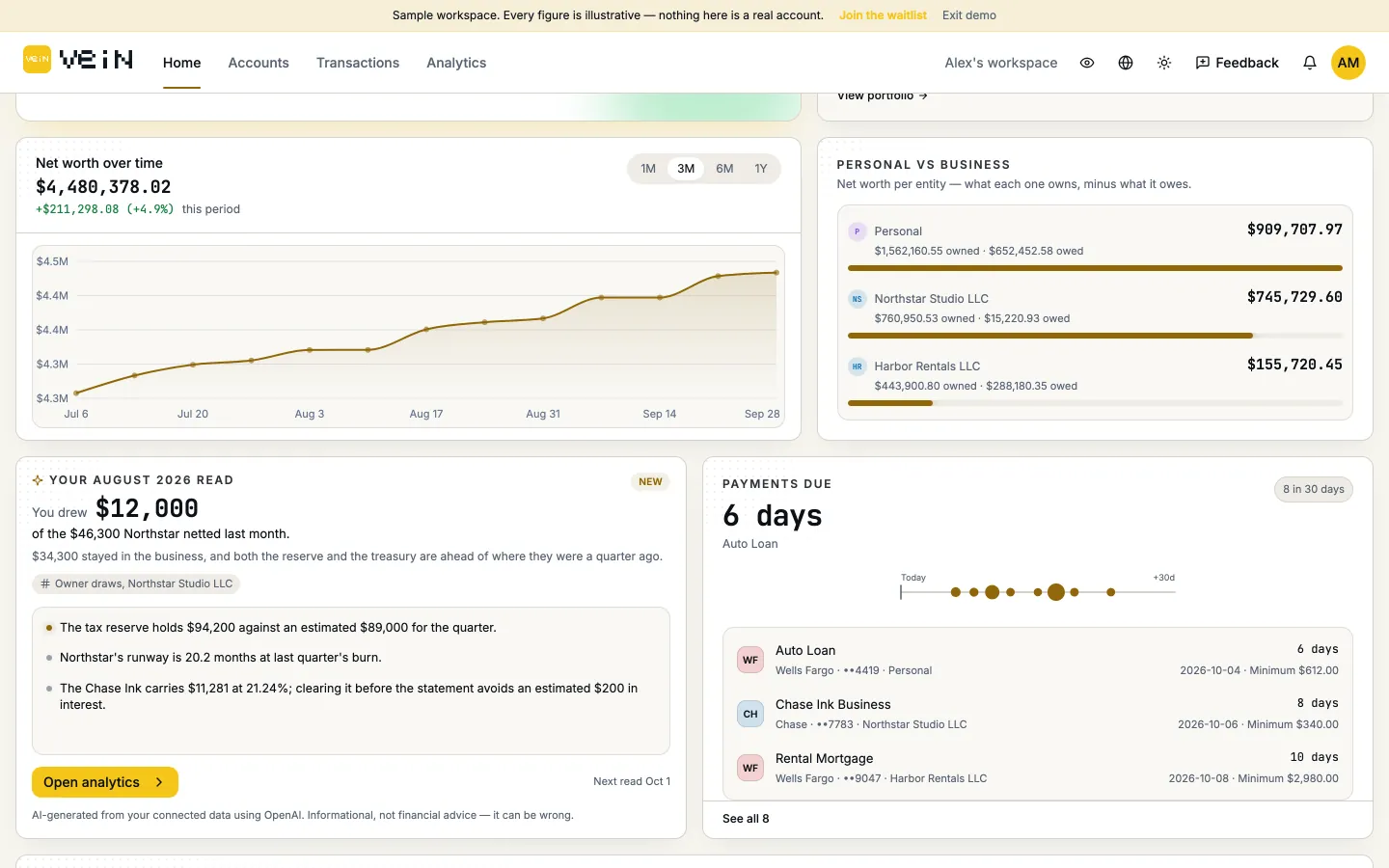Open the globe language selector
This screenshot has height=868, width=1389.
click(x=1126, y=63)
